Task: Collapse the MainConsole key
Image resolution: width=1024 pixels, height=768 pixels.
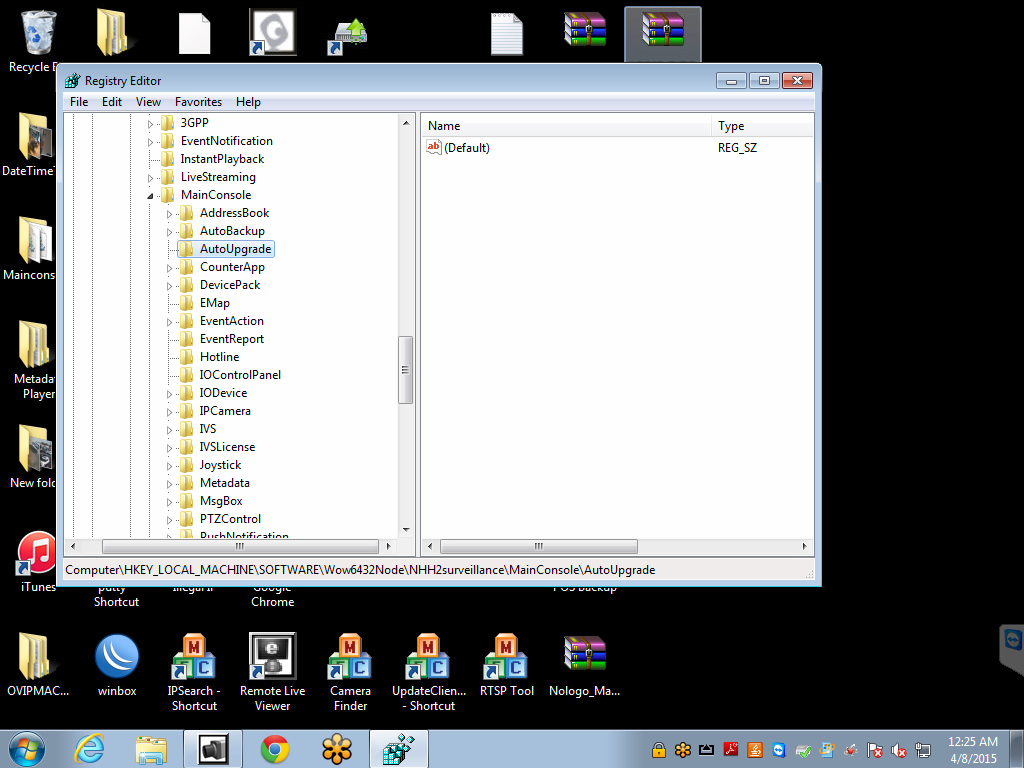Action: point(150,195)
